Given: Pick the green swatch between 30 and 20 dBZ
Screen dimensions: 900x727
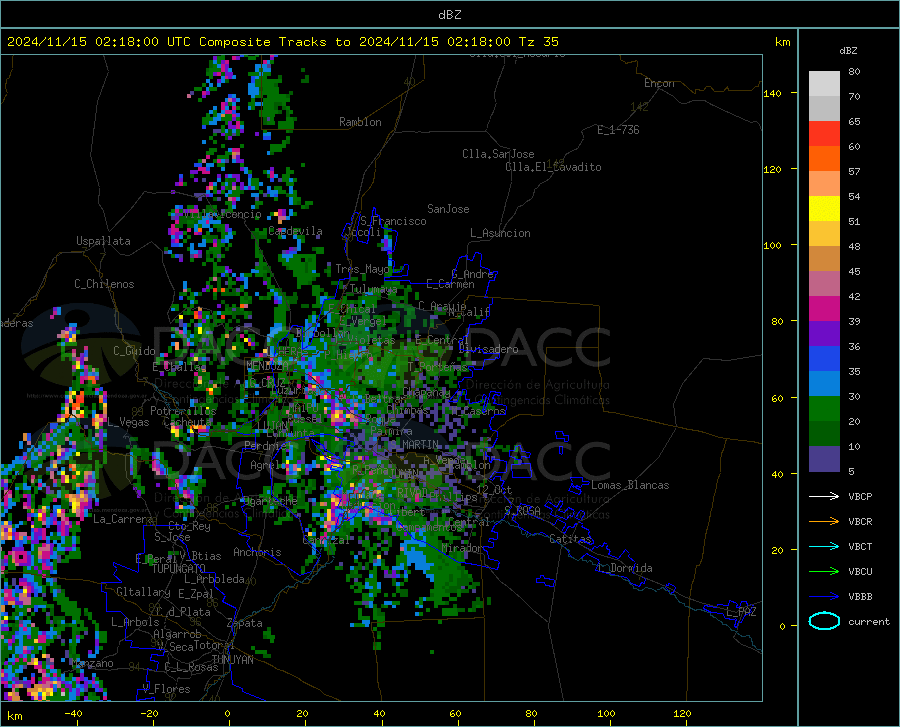Looking at the screenshot, I should 824,409.
